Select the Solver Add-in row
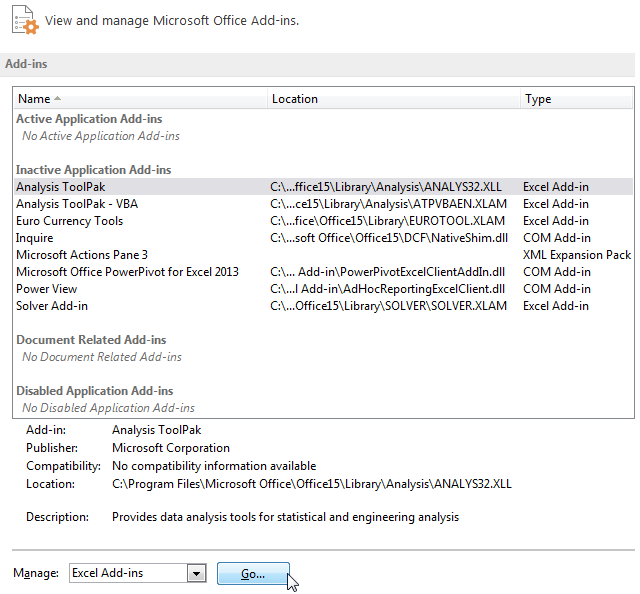This screenshot has width=640, height=594. pos(323,306)
